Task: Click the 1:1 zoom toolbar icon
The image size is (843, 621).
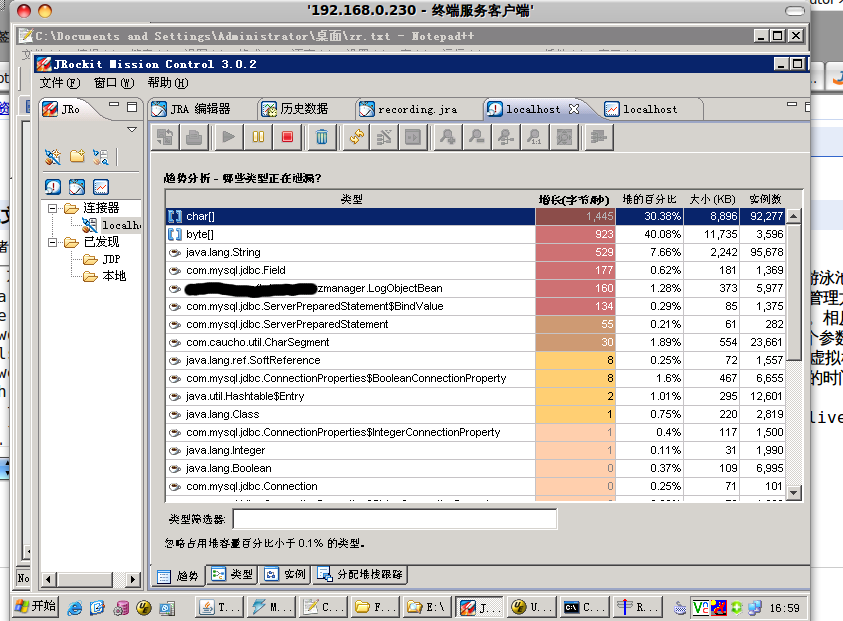Action: click(x=534, y=137)
